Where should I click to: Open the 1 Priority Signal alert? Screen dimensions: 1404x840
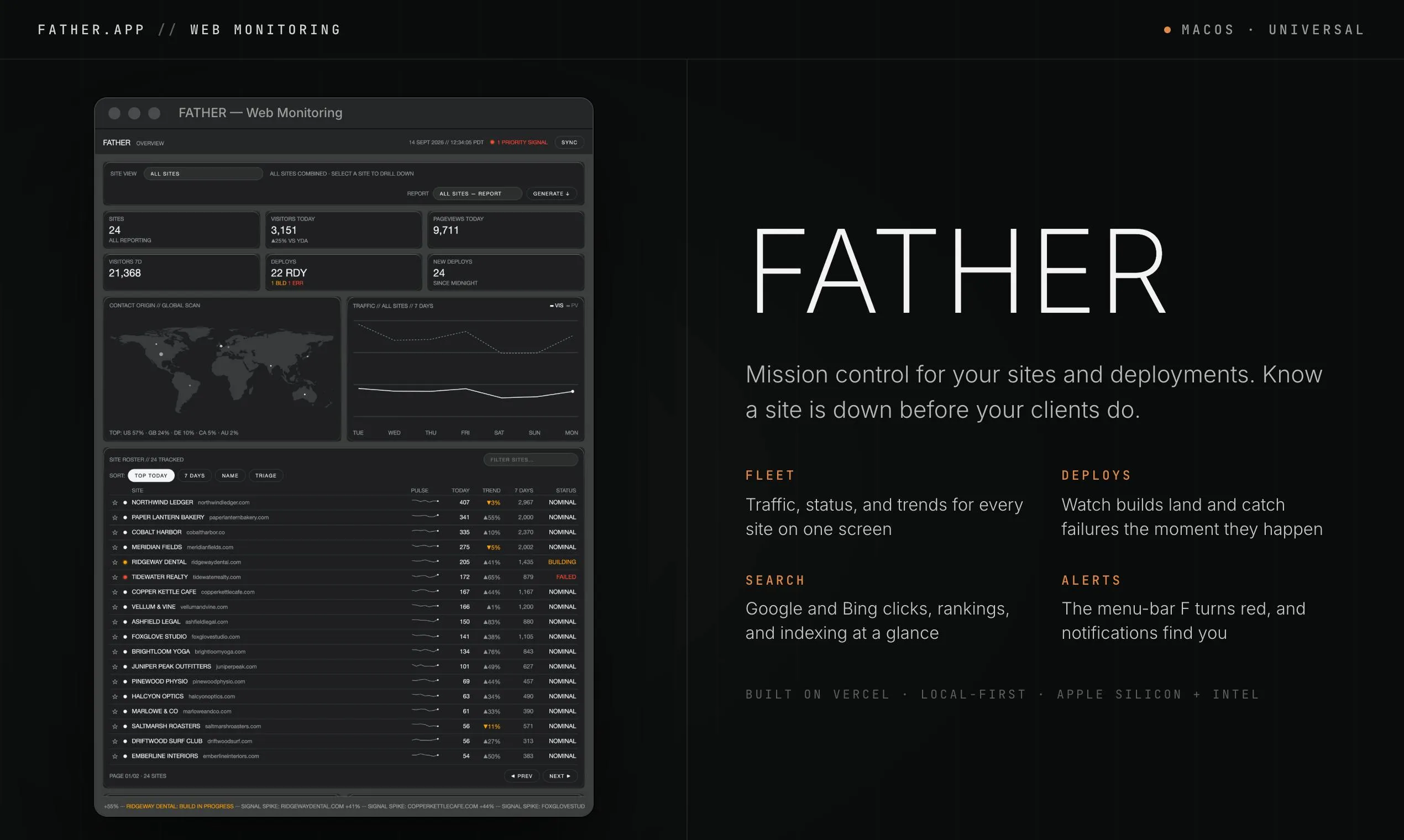519,143
